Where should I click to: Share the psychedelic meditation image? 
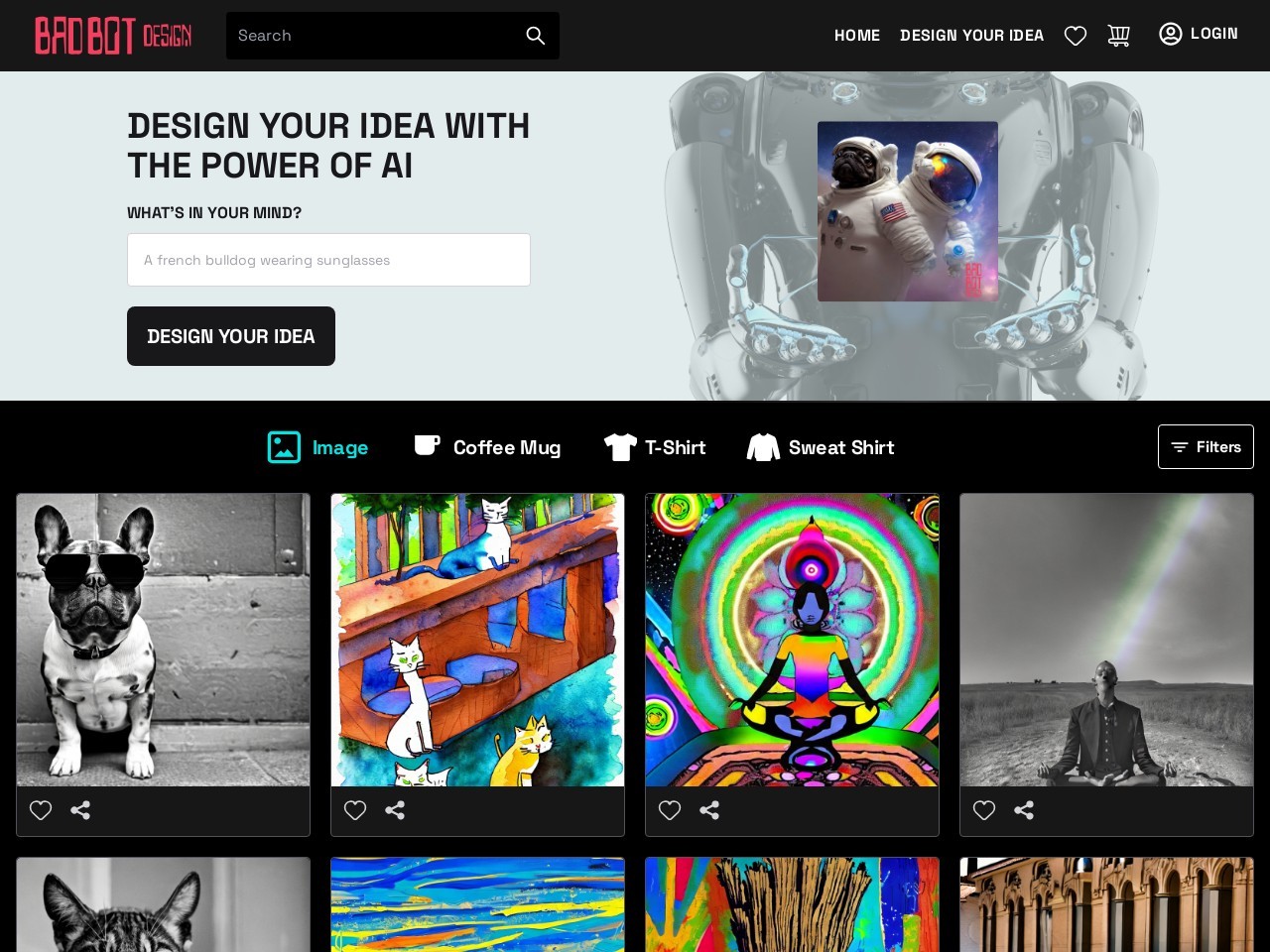pos(709,810)
